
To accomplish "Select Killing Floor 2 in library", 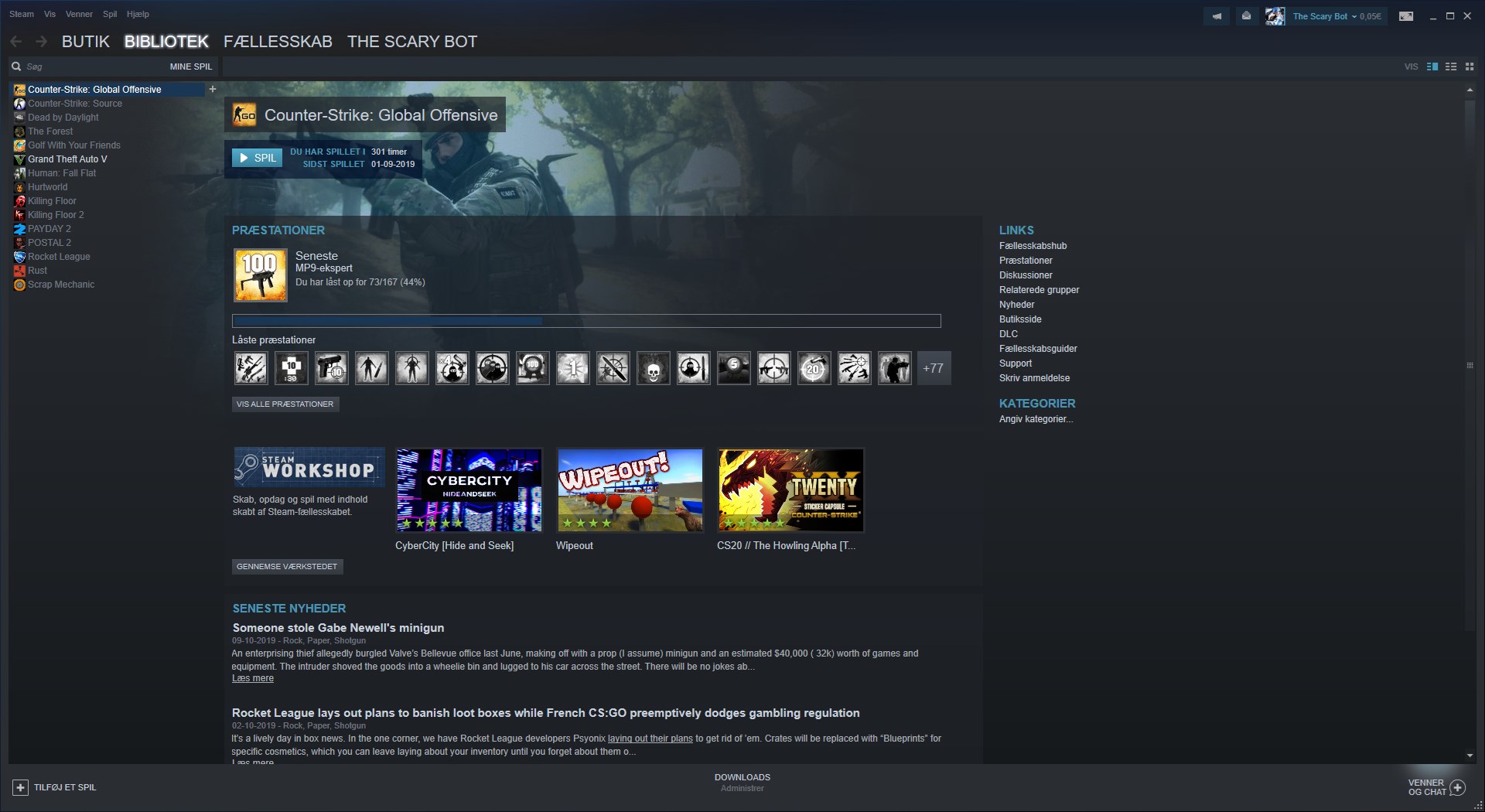I will [56, 215].
